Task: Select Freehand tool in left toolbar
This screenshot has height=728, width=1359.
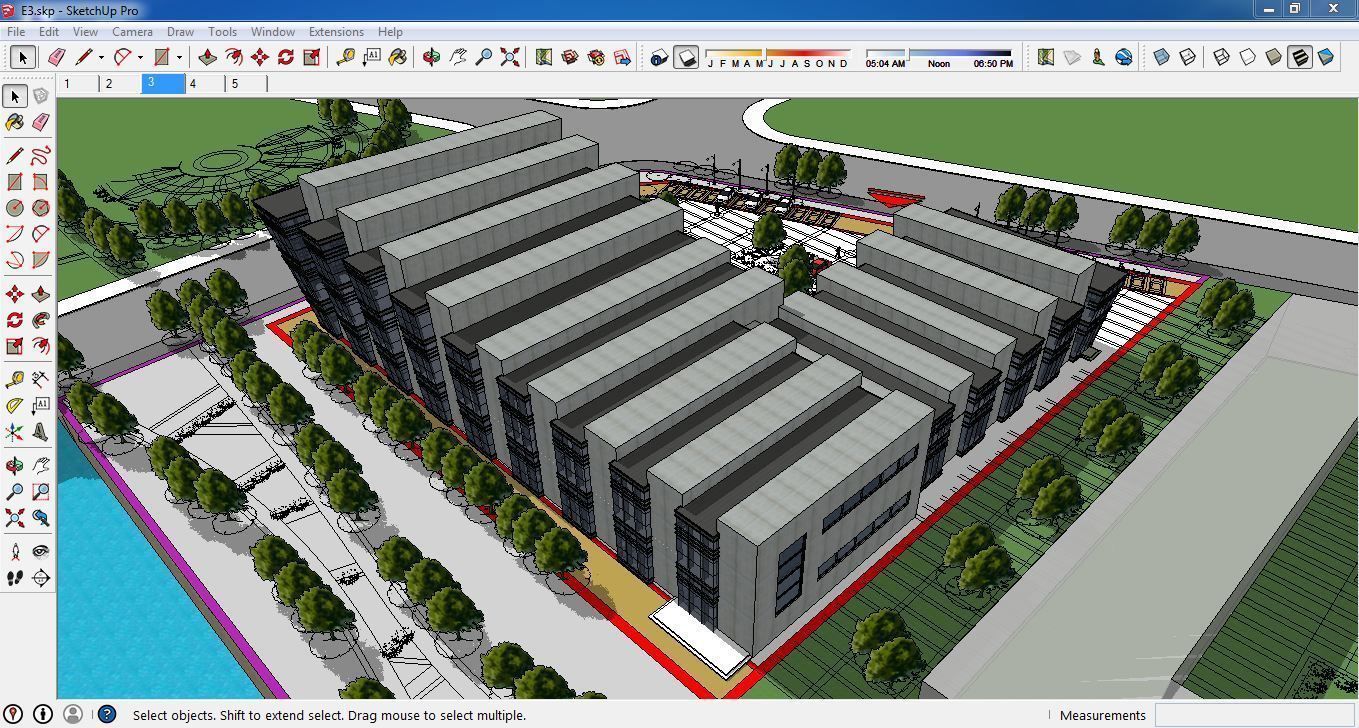Action: point(40,155)
